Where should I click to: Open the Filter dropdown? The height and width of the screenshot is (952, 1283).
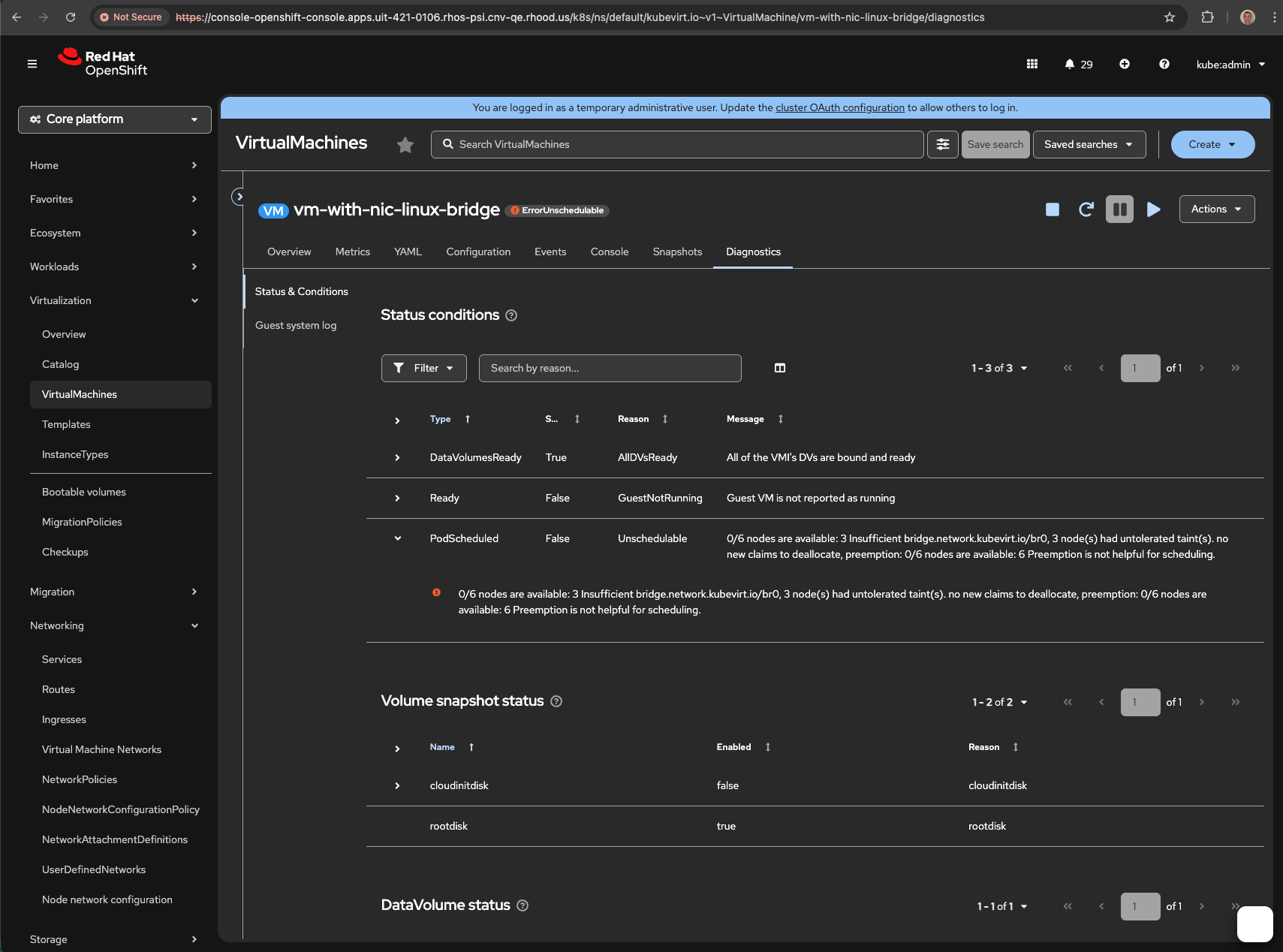point(423,368)
